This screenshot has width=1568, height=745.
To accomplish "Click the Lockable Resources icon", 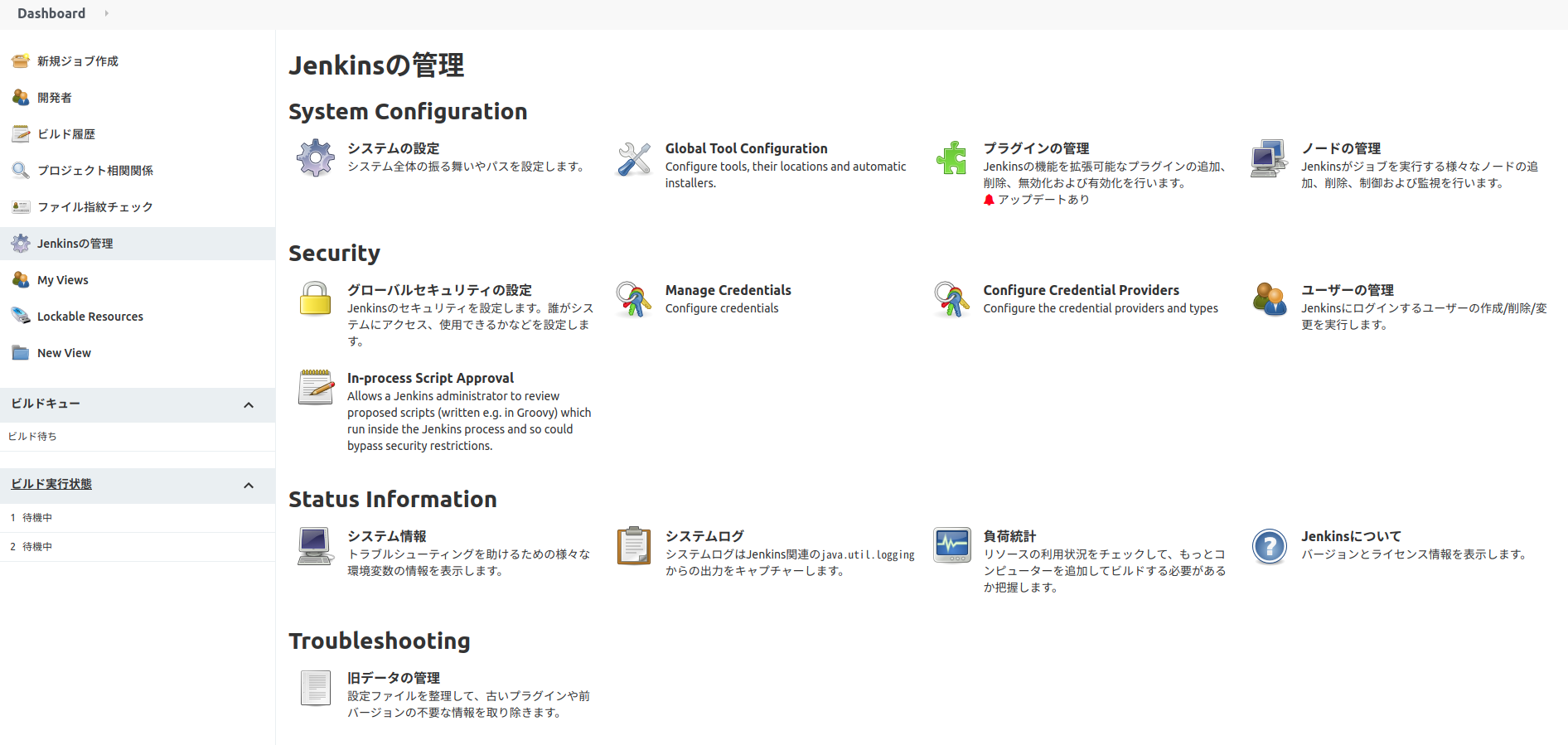I will click(21, 317).
